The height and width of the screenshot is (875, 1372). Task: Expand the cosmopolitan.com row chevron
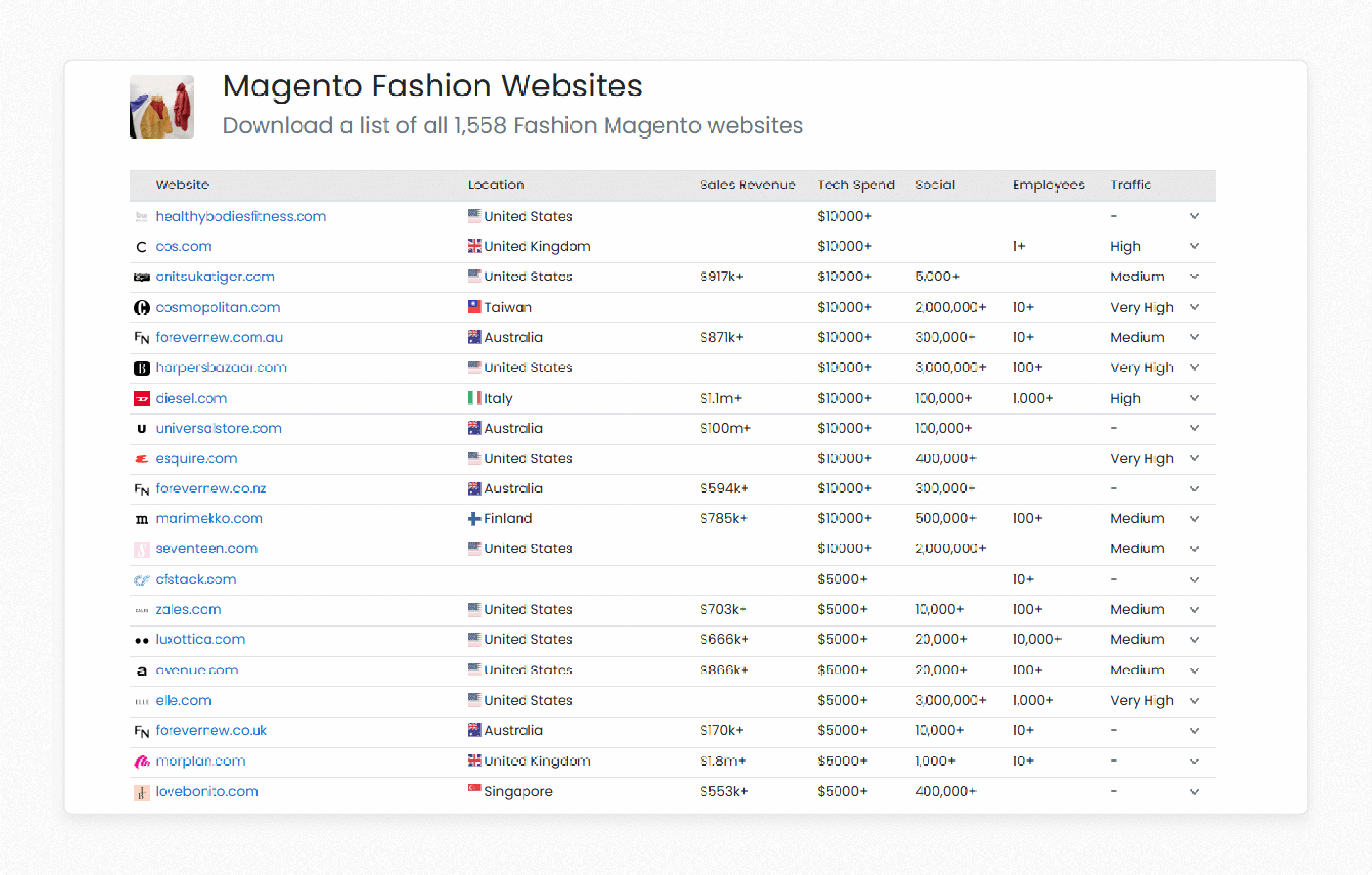1194,307
